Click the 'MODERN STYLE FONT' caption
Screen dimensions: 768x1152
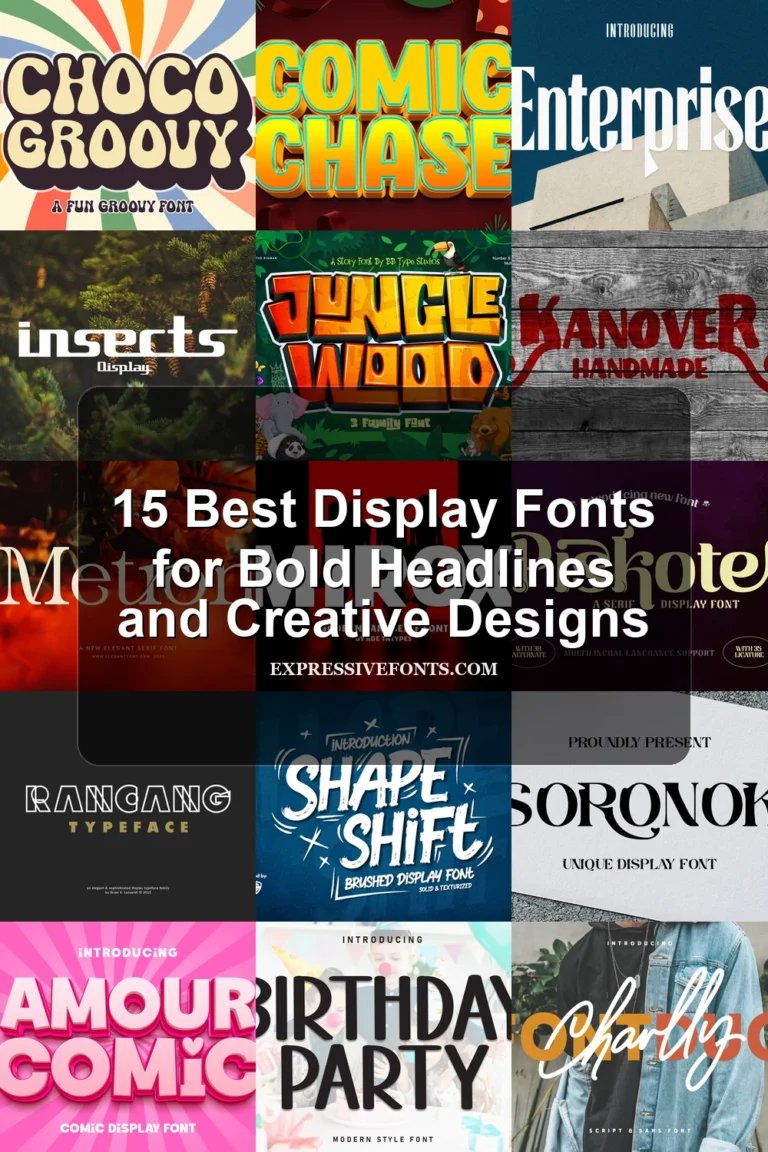[383, 1140]
